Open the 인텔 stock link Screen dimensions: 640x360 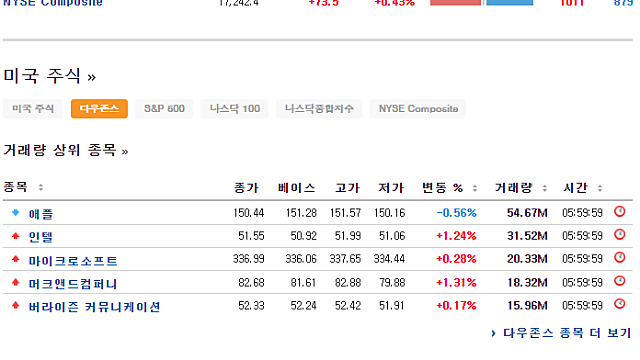coord(41,237)
